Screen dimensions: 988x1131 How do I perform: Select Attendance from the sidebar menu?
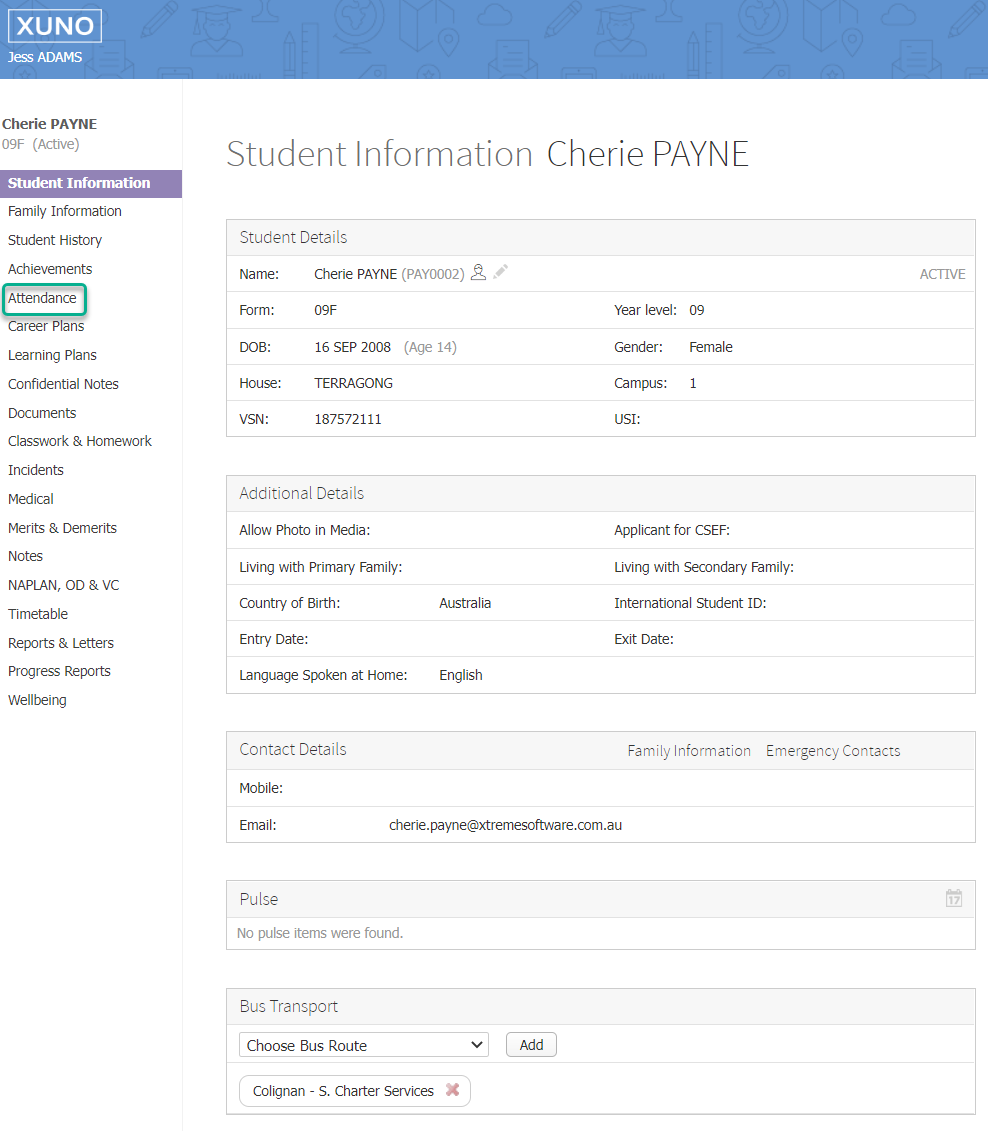[x=44, y=298]
